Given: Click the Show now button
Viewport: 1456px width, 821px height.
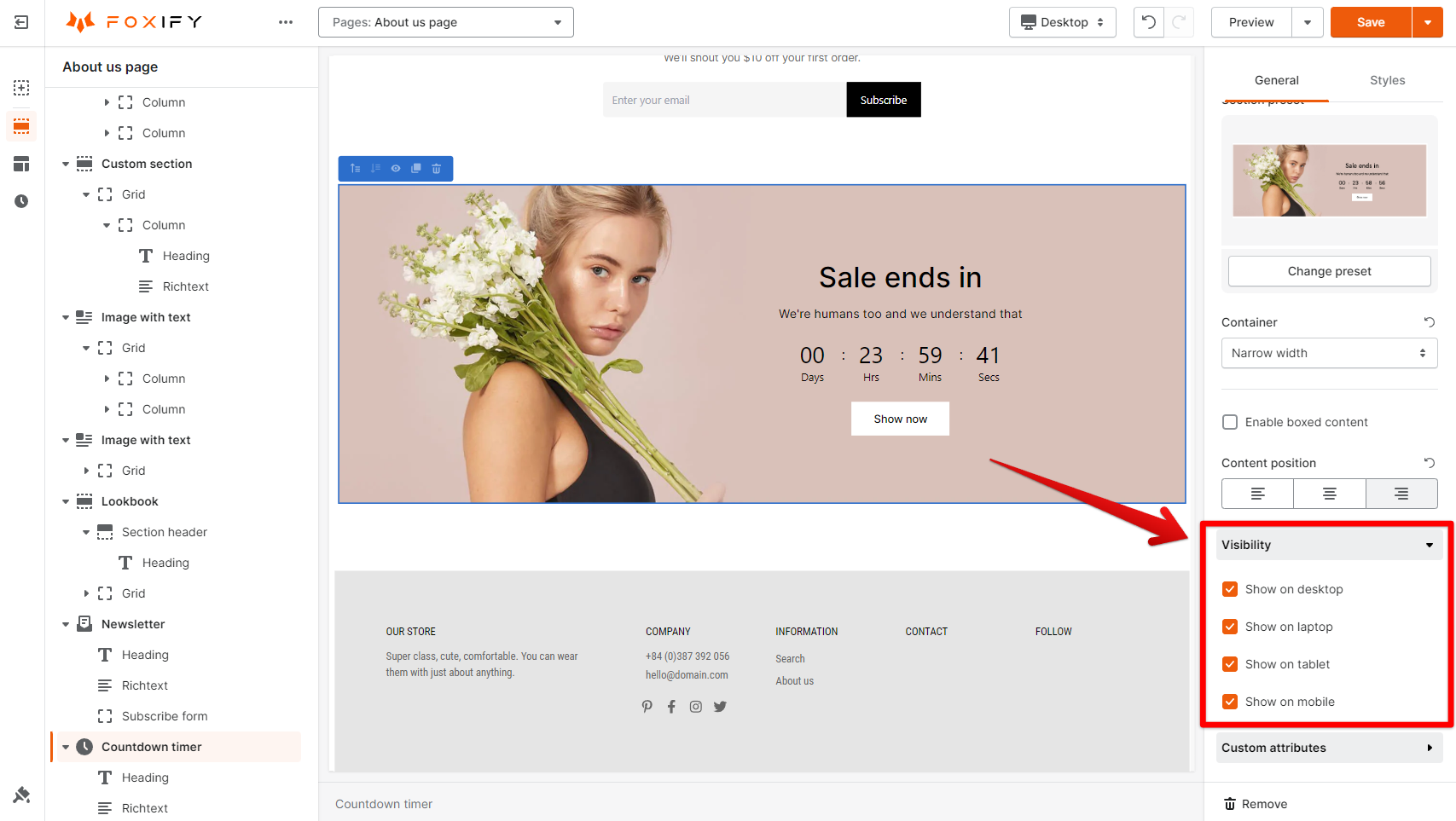Looking at the screenshot, I should click(x=900, y=419).
